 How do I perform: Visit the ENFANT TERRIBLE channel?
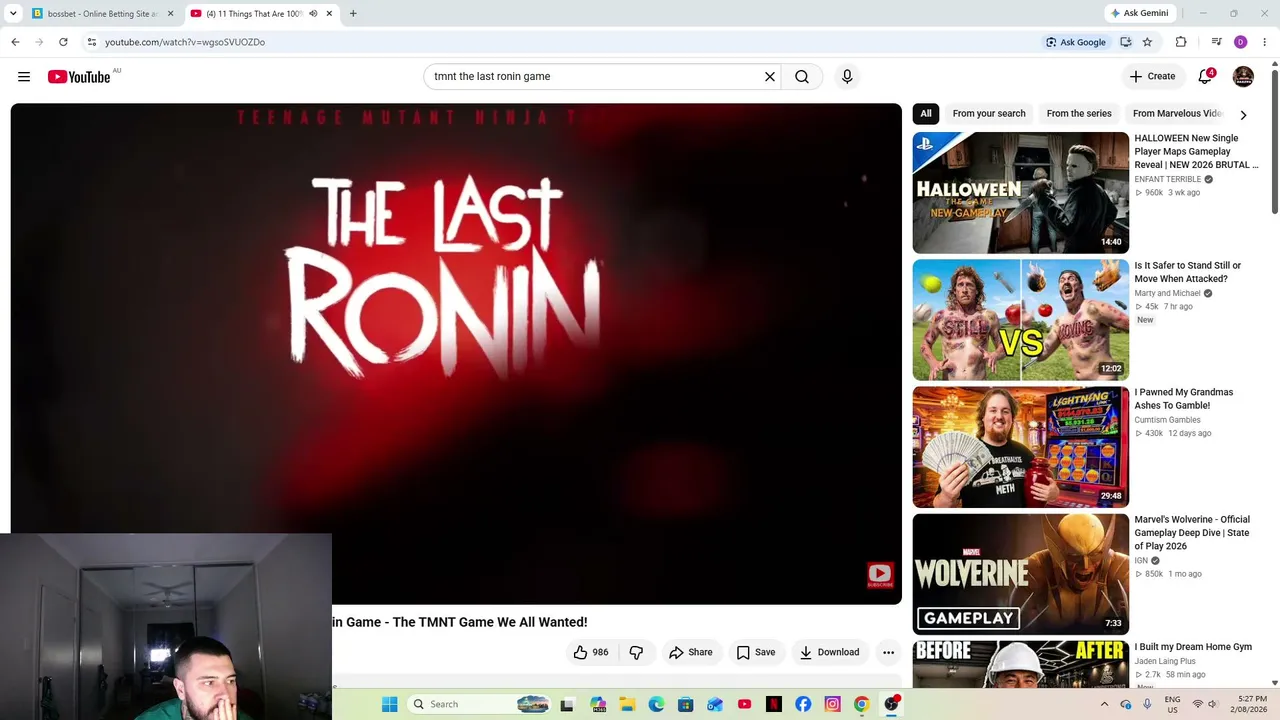click(x=1168, y=180)
